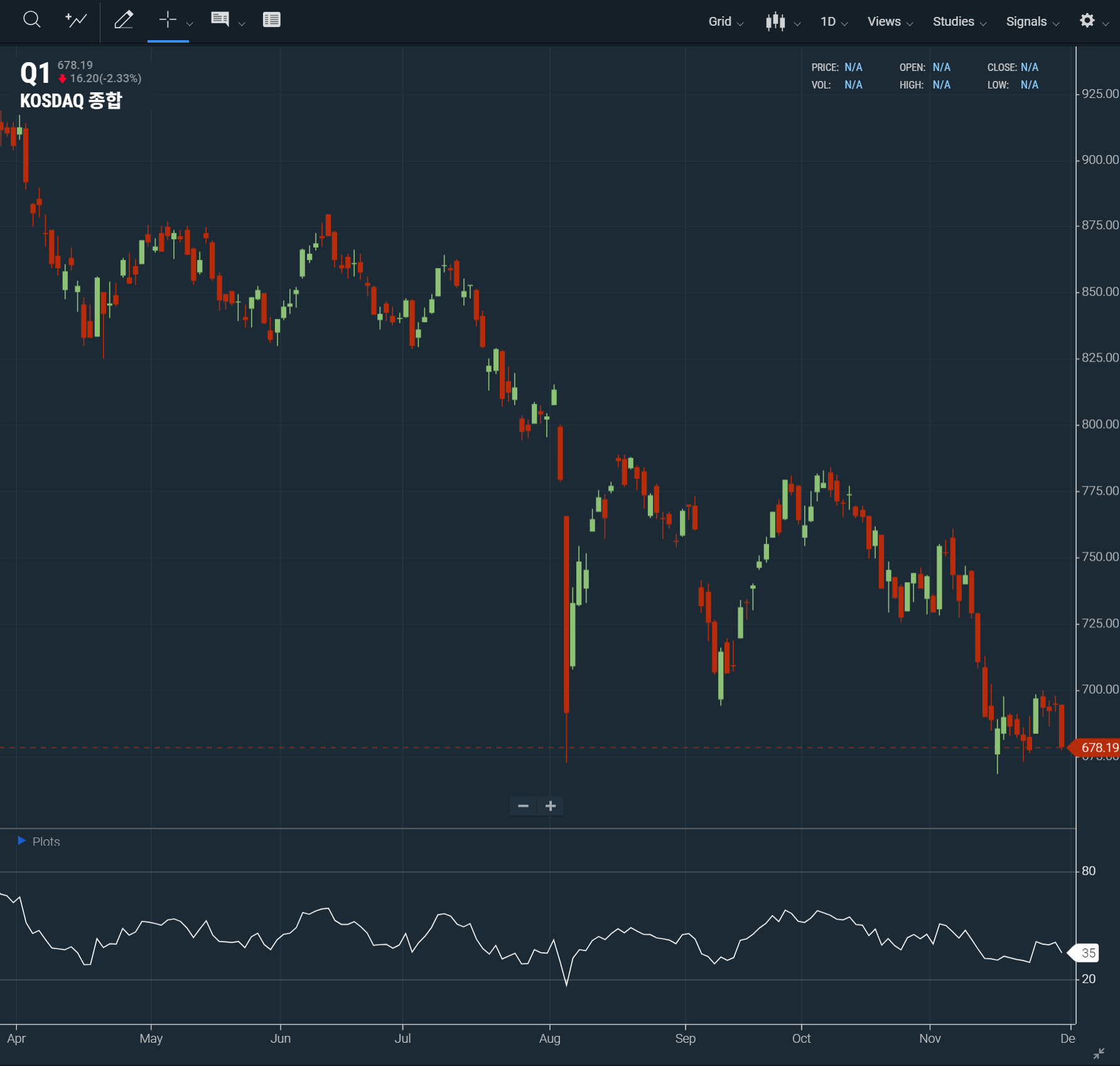Open the Grid dropdown
Viewport: 1120px width, 1066px height.
tap(726, 22)
